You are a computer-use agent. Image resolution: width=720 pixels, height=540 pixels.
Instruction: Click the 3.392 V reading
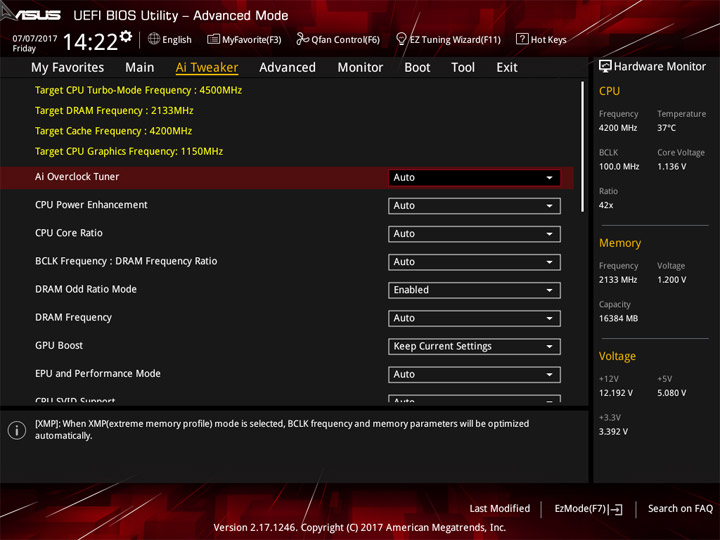pos(613,432)
